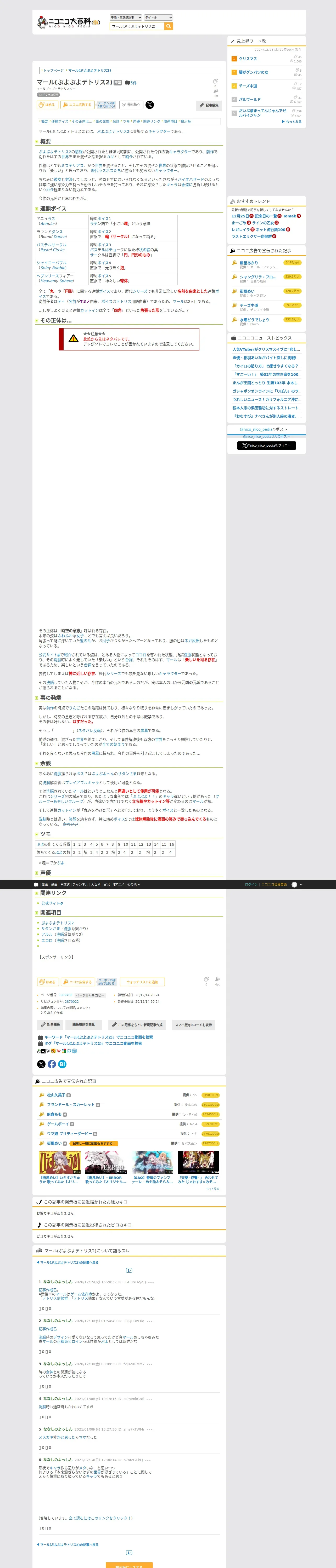Click the top ニコニ広告する button
The width and height of the screenshot is (336, 1568).
tap(77, 105)
